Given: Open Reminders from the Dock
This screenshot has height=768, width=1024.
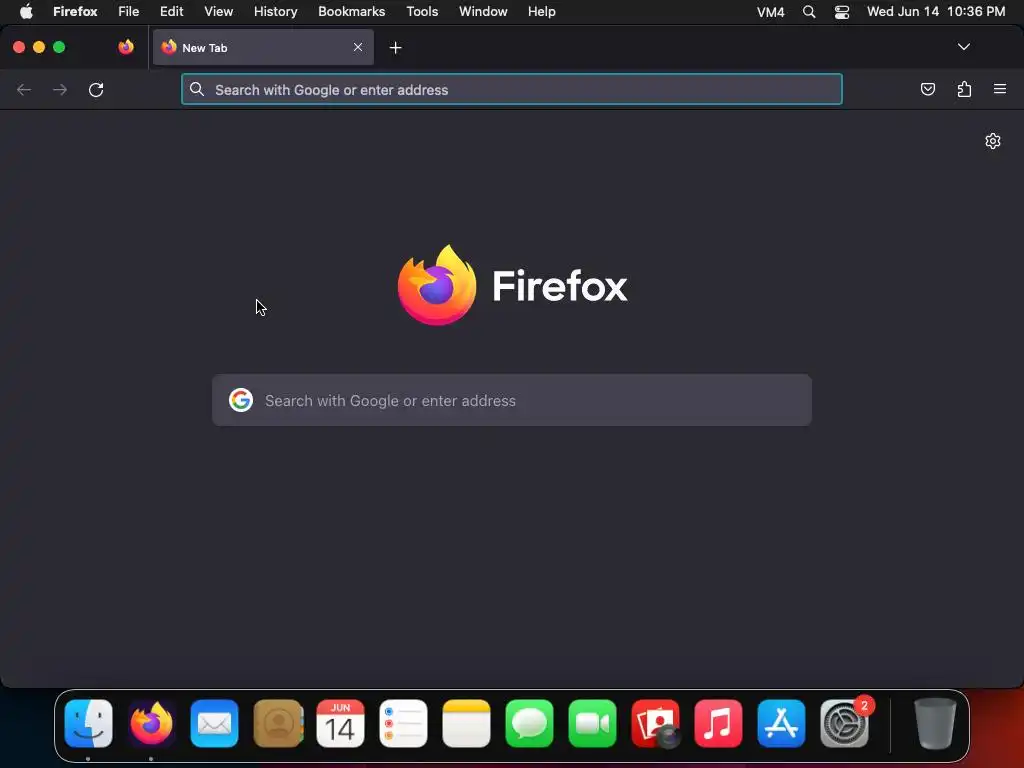Looking at the screenshot, I should [x=403, y=724].
